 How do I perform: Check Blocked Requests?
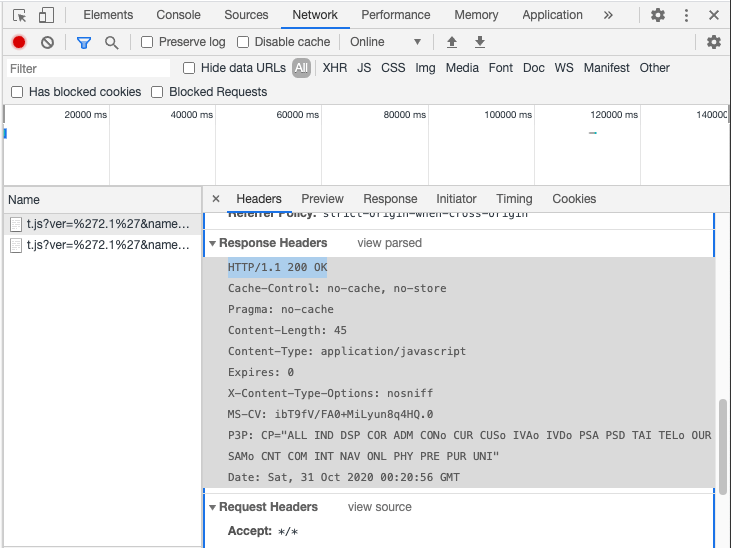click(x=157, y=92)
